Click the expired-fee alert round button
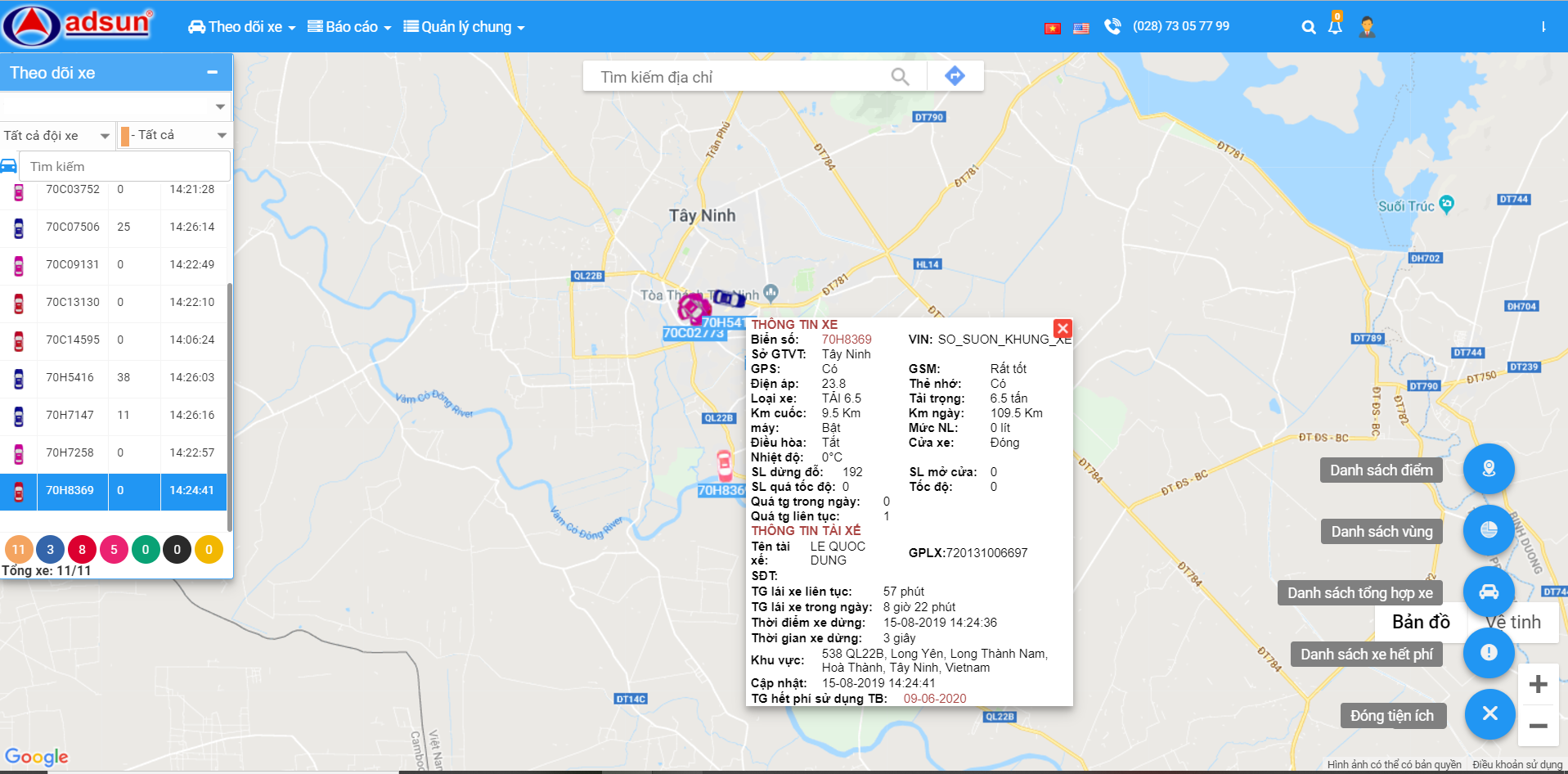The image size is (1568, 774). coord(1489,653)
